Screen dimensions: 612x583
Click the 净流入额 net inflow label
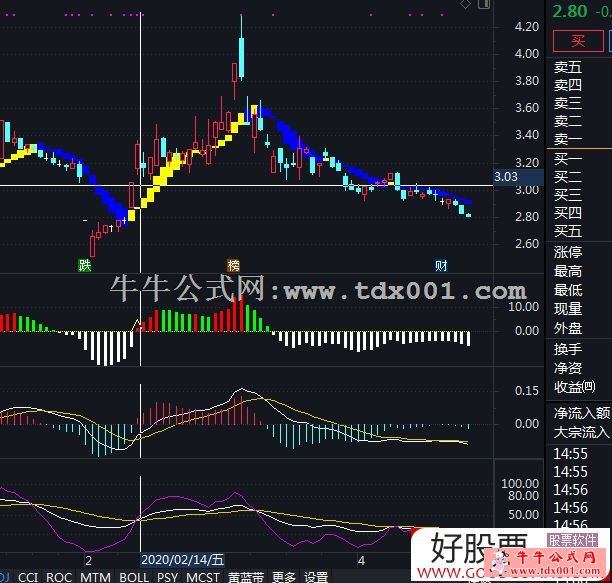point(582,413)
